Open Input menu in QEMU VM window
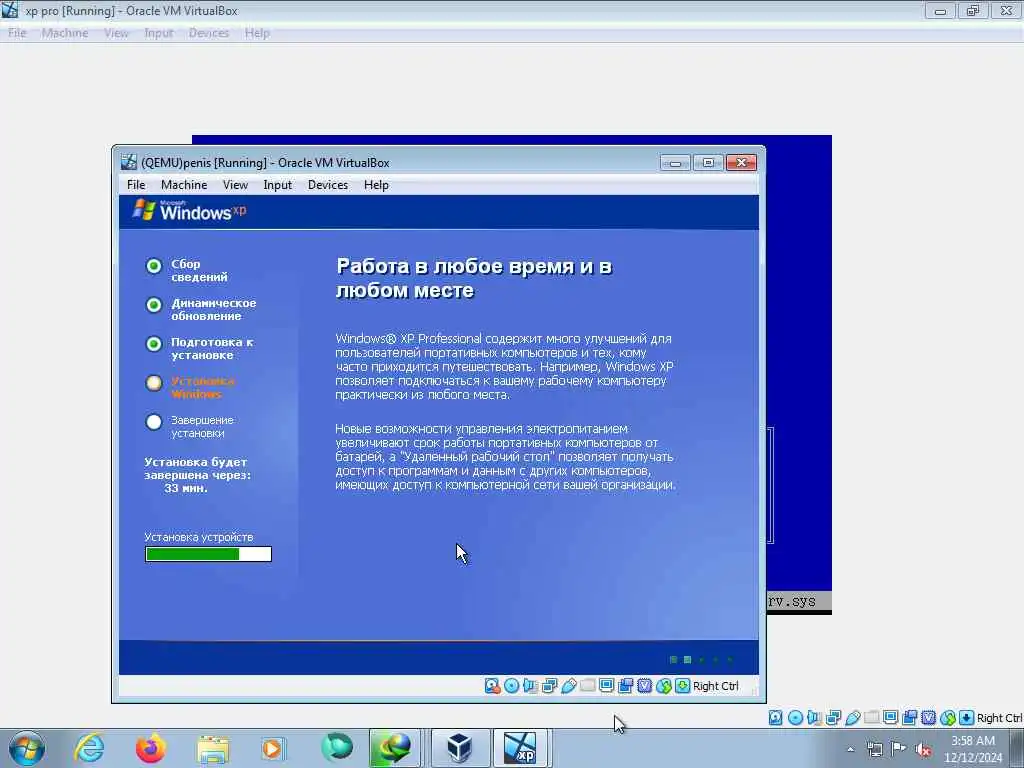This screenshot has width=1024, height=768. [x=278, y=185]
